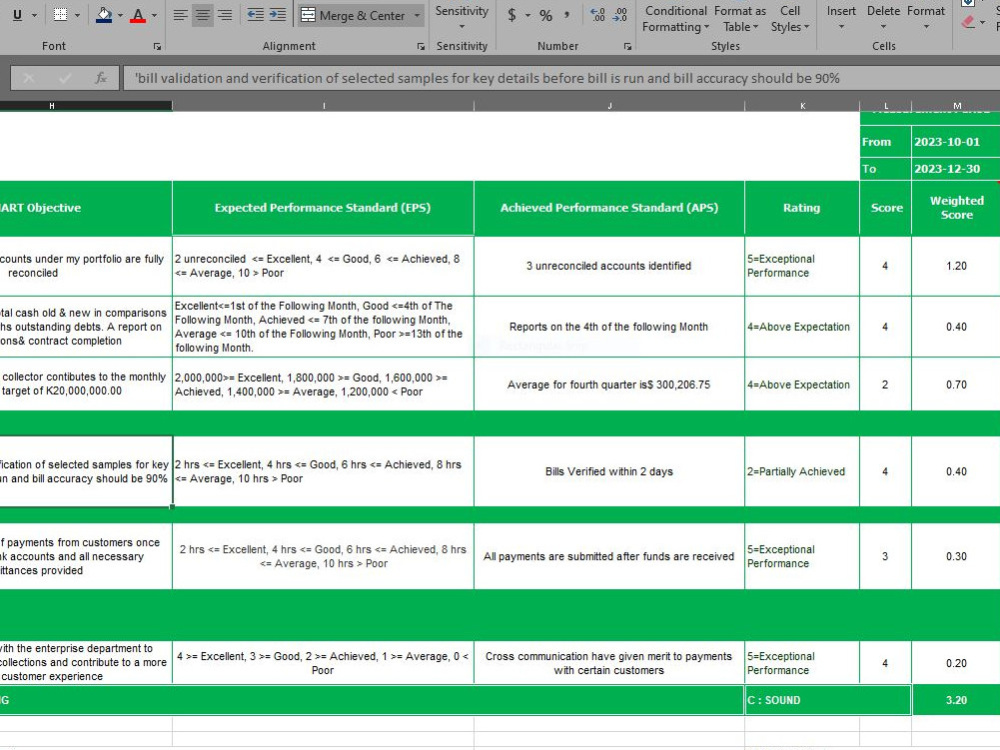Open Number format dialog launcher
The width and height of the screenshot is (1000, 750).
(x=628, y=46)
